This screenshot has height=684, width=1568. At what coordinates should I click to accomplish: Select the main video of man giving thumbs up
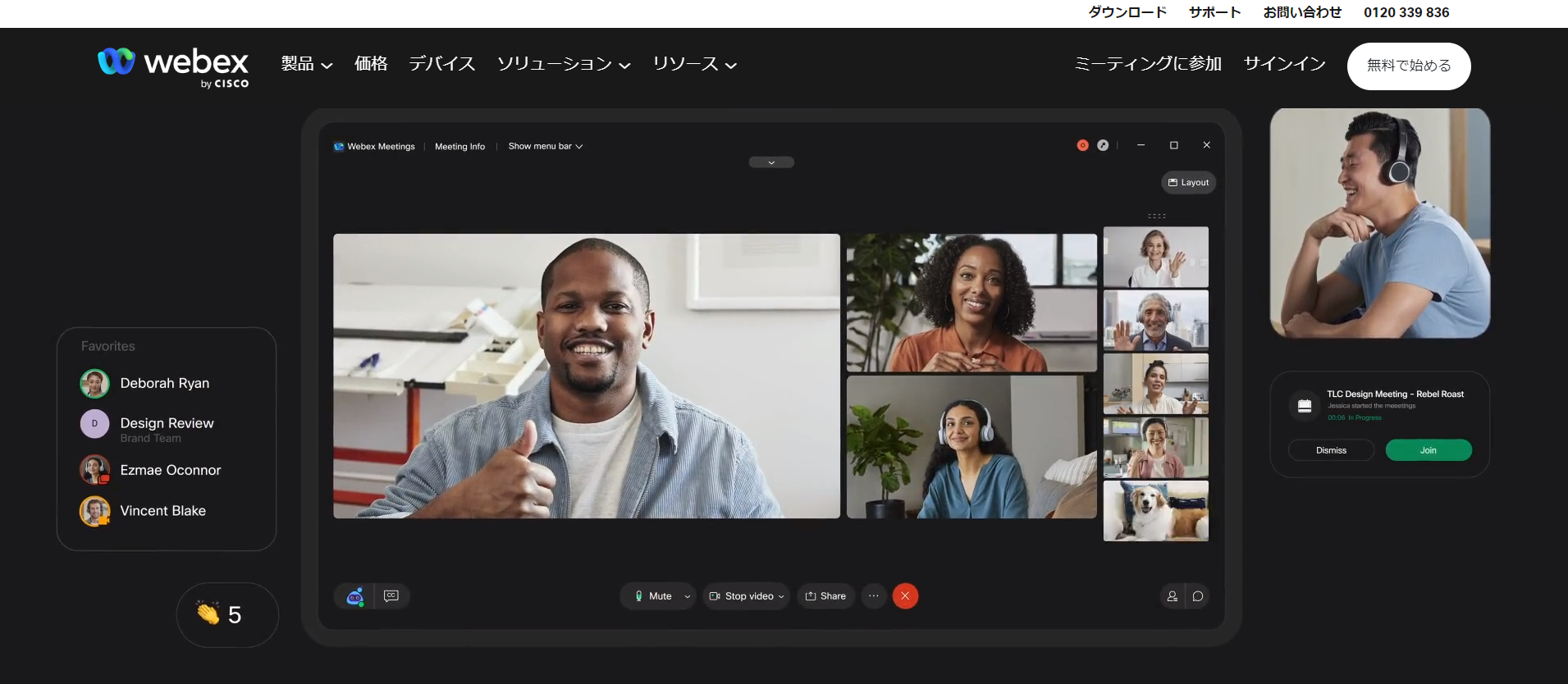587,376
